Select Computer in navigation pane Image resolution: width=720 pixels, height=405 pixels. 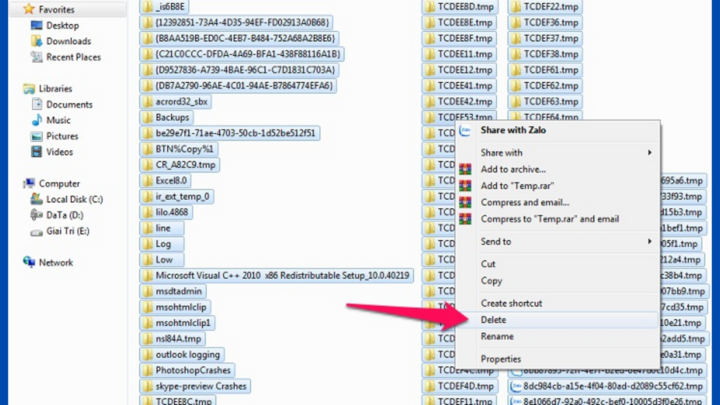coord(59,184)
